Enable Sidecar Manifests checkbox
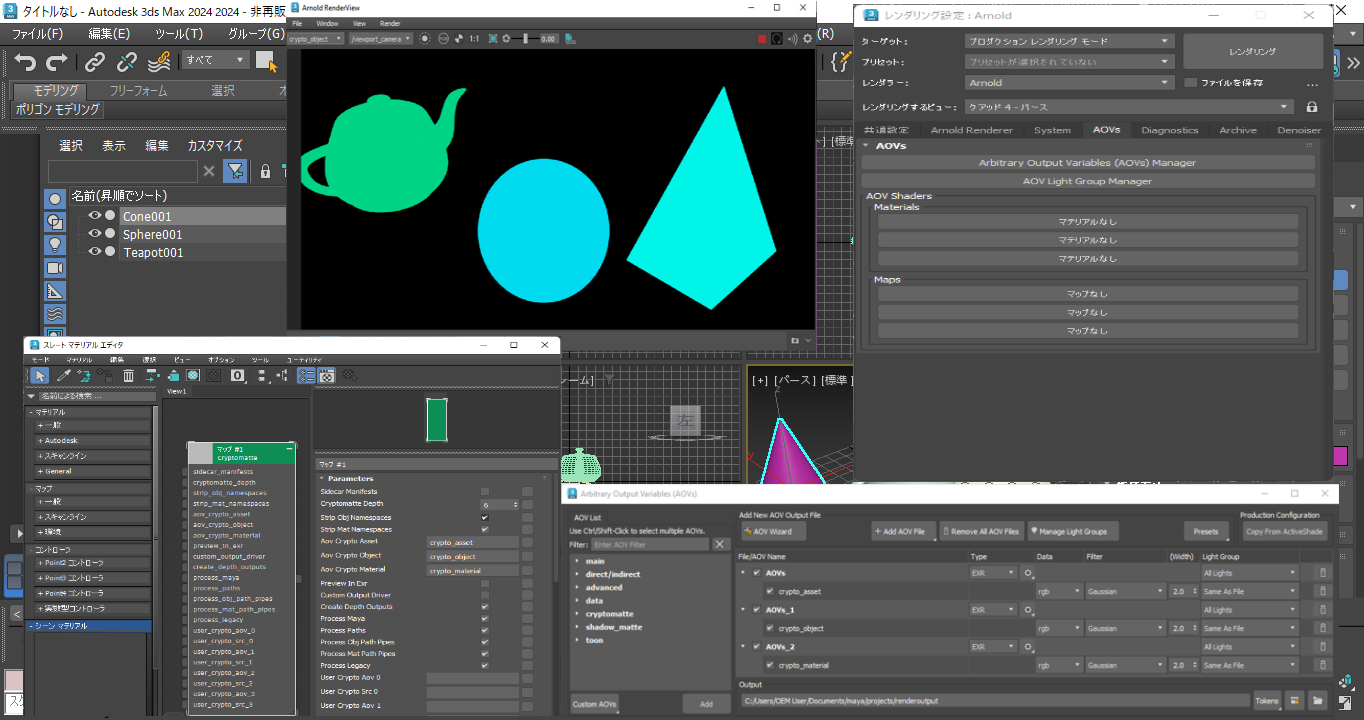Image resolution: width=1364 pixels, height=720 pixels. pyautogui.click(x=485, y=492)
